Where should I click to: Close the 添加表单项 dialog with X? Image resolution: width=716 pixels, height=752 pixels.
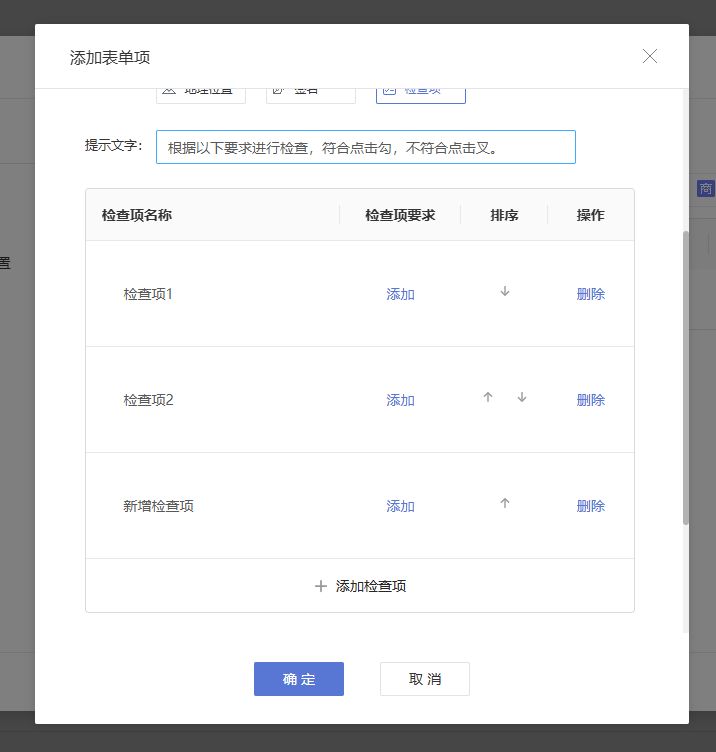(650, 57)
